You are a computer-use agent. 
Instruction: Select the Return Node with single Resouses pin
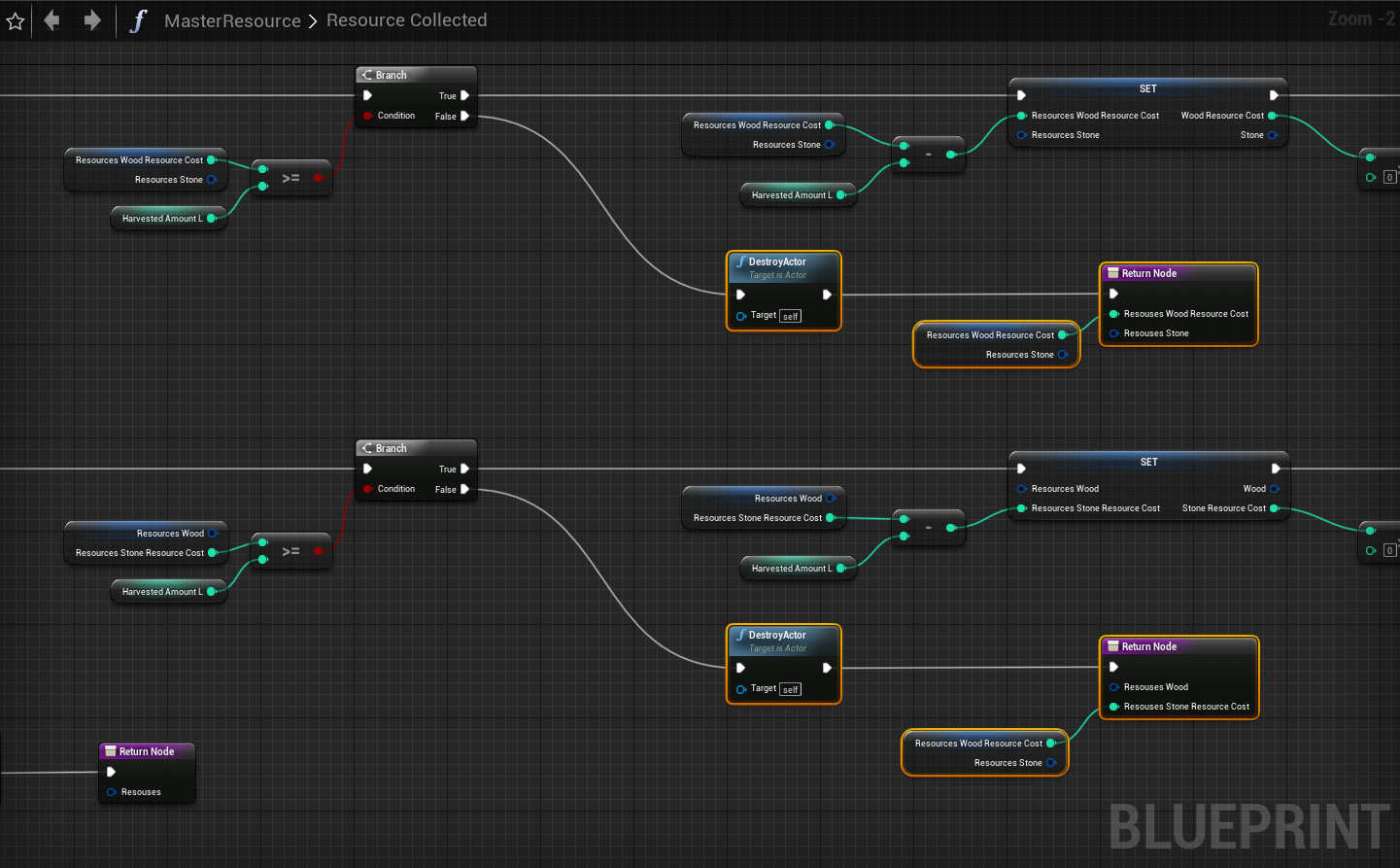click(147, 751)
